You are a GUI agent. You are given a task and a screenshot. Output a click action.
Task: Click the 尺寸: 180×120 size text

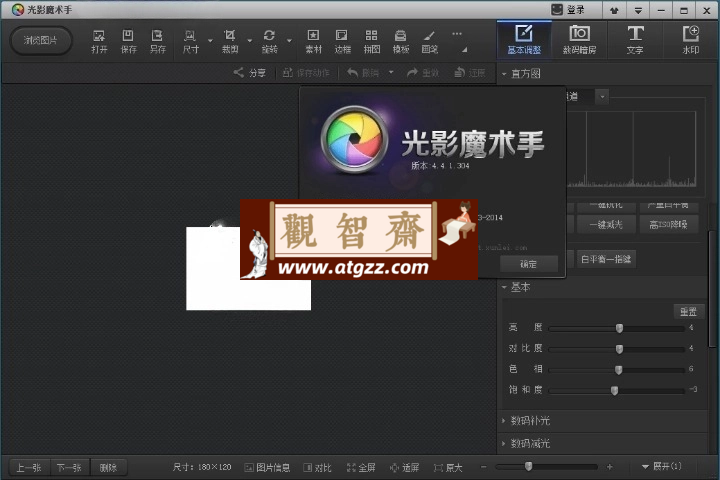[202, 467]
